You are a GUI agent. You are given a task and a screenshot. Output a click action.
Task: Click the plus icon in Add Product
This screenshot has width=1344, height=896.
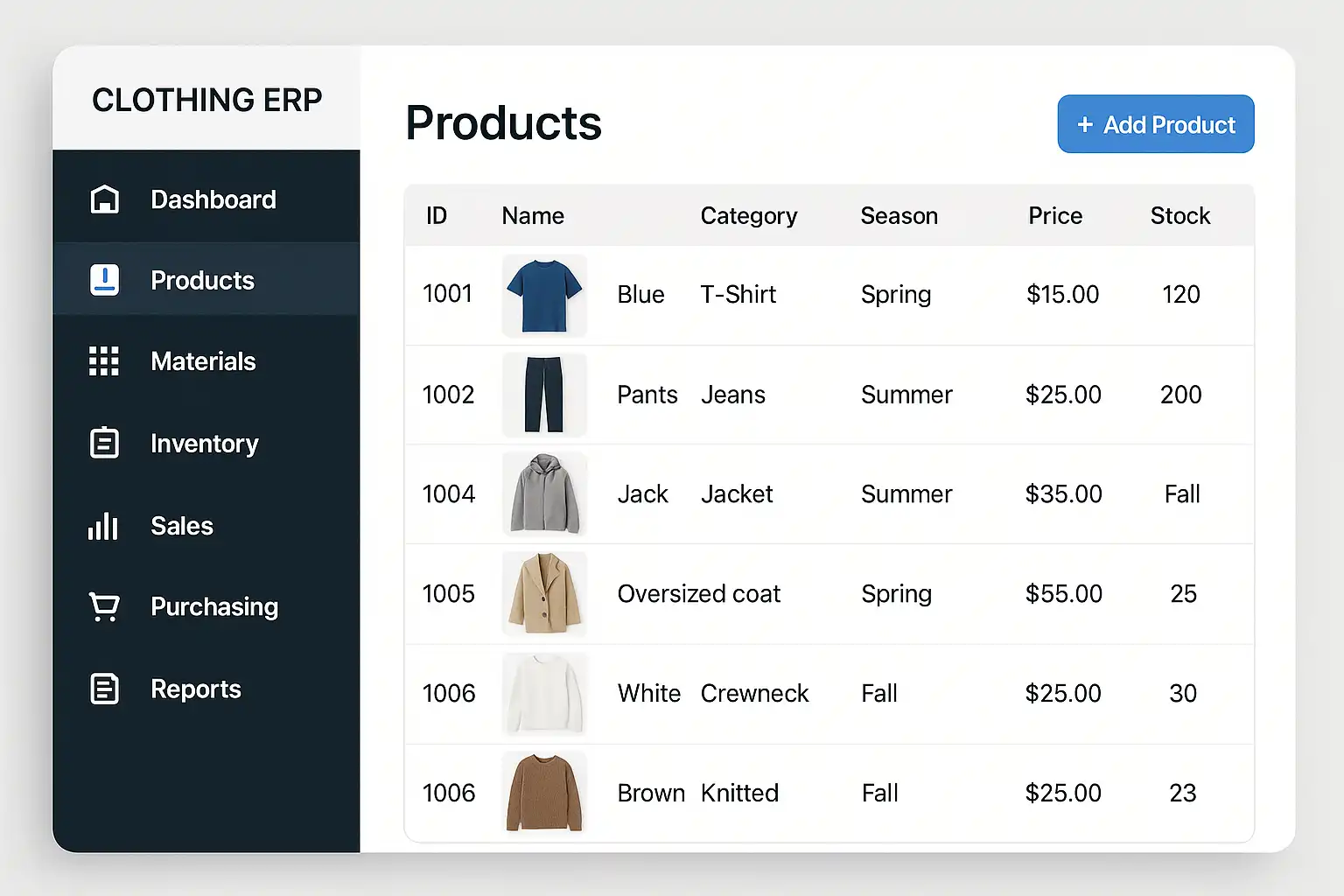(1085, 124)
